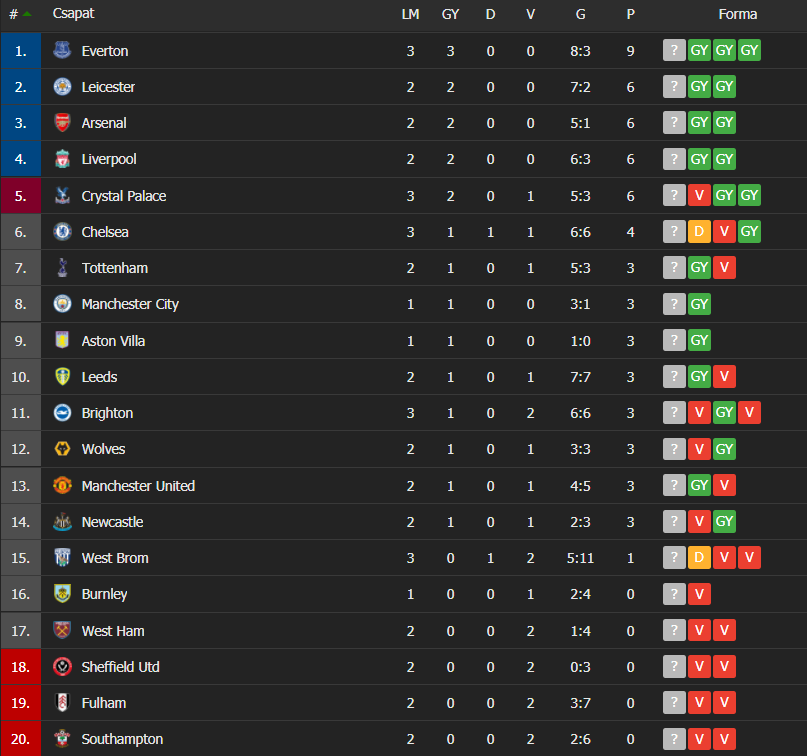
Task: Open the Manchester City team link
Action: pyautogui.click(x=130, y=304)
